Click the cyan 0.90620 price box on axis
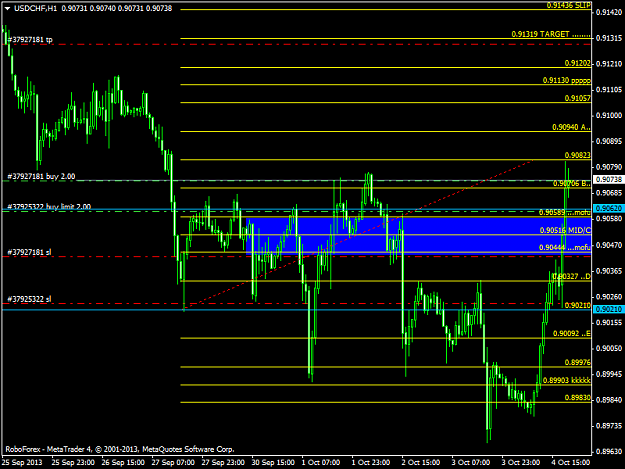The image size is (625, 469). pyautogui.click(x=609, y=208)
